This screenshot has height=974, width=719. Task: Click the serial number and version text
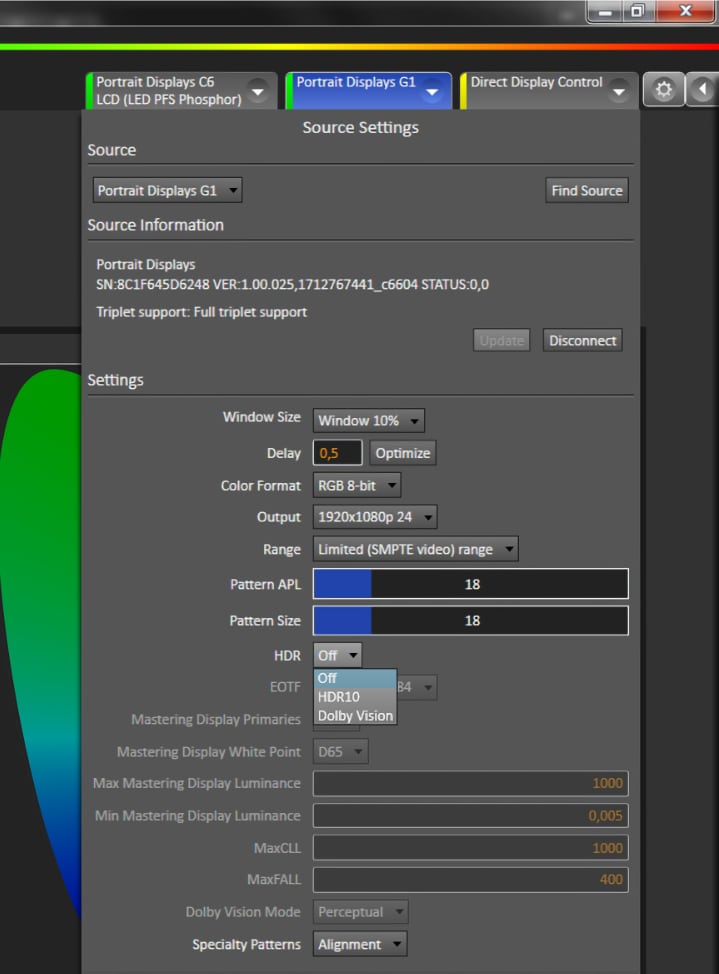click(292, 284)
